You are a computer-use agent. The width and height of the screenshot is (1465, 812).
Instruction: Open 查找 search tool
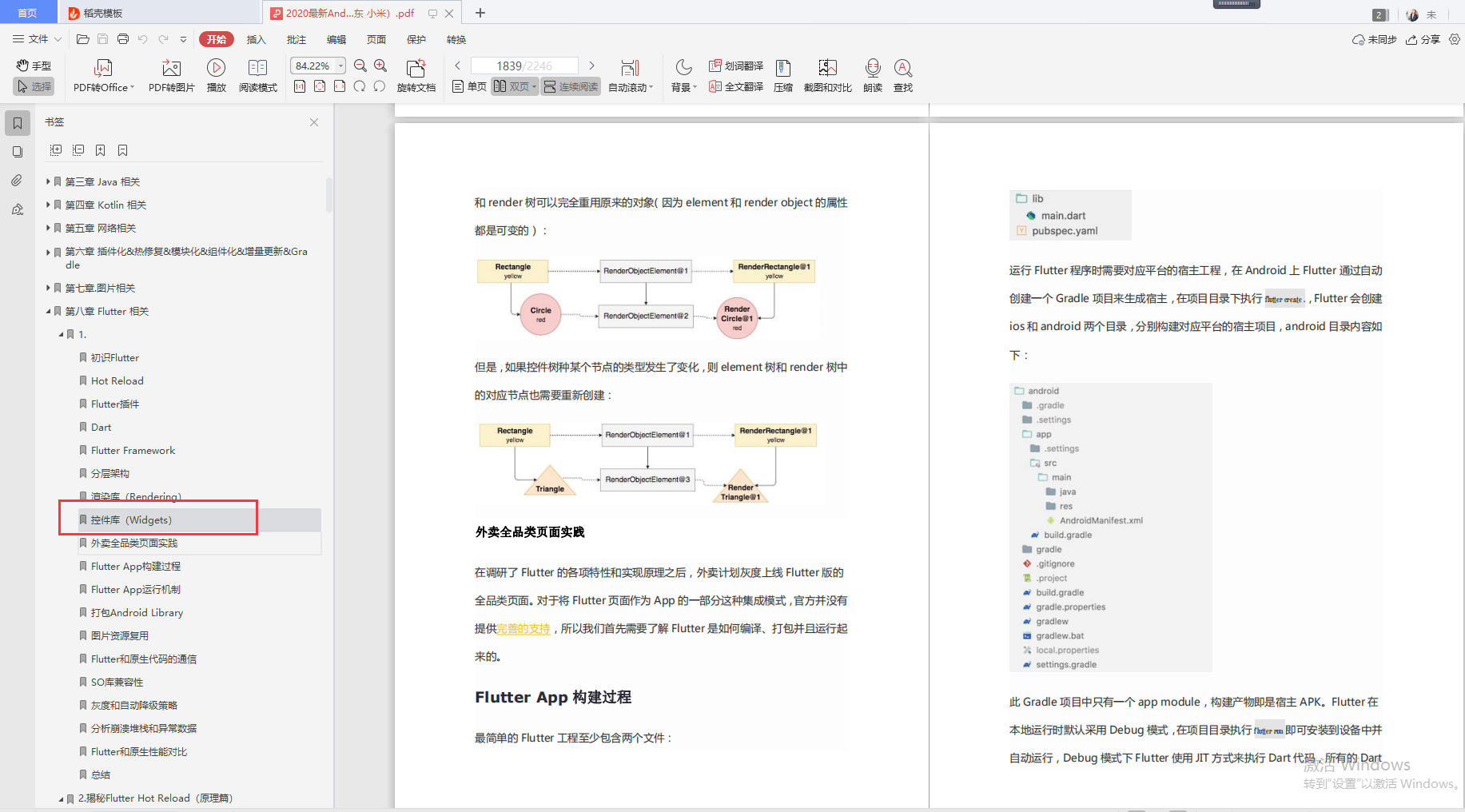click(903, 76)
